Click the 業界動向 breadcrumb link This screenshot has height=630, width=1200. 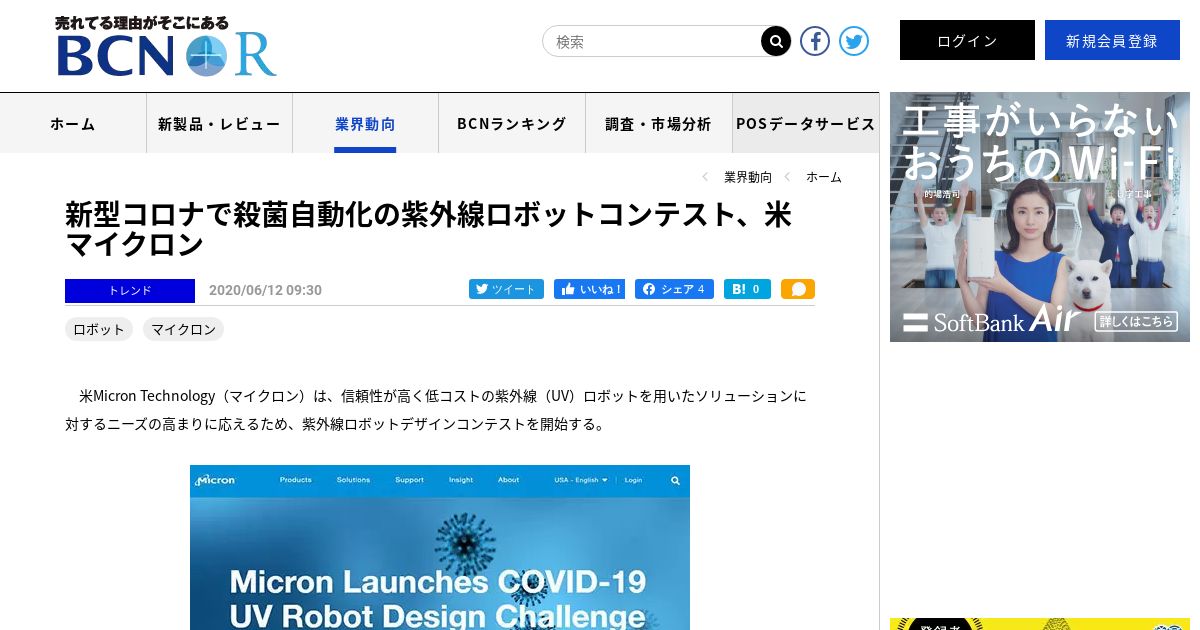pos(748,177)
